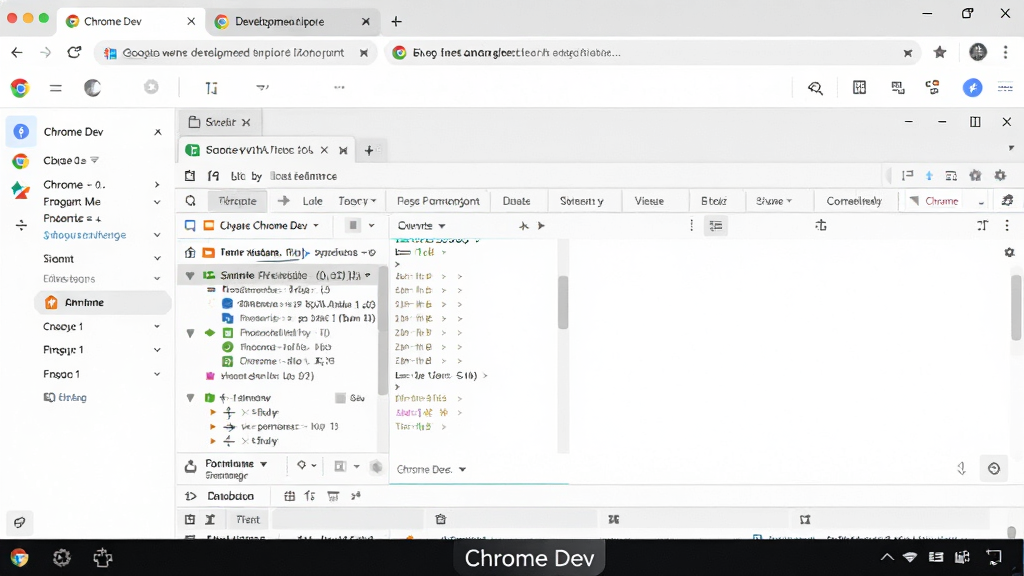
Task: Expand the Chyare Chrome Dev dropdown
Action: coord(315,225)
